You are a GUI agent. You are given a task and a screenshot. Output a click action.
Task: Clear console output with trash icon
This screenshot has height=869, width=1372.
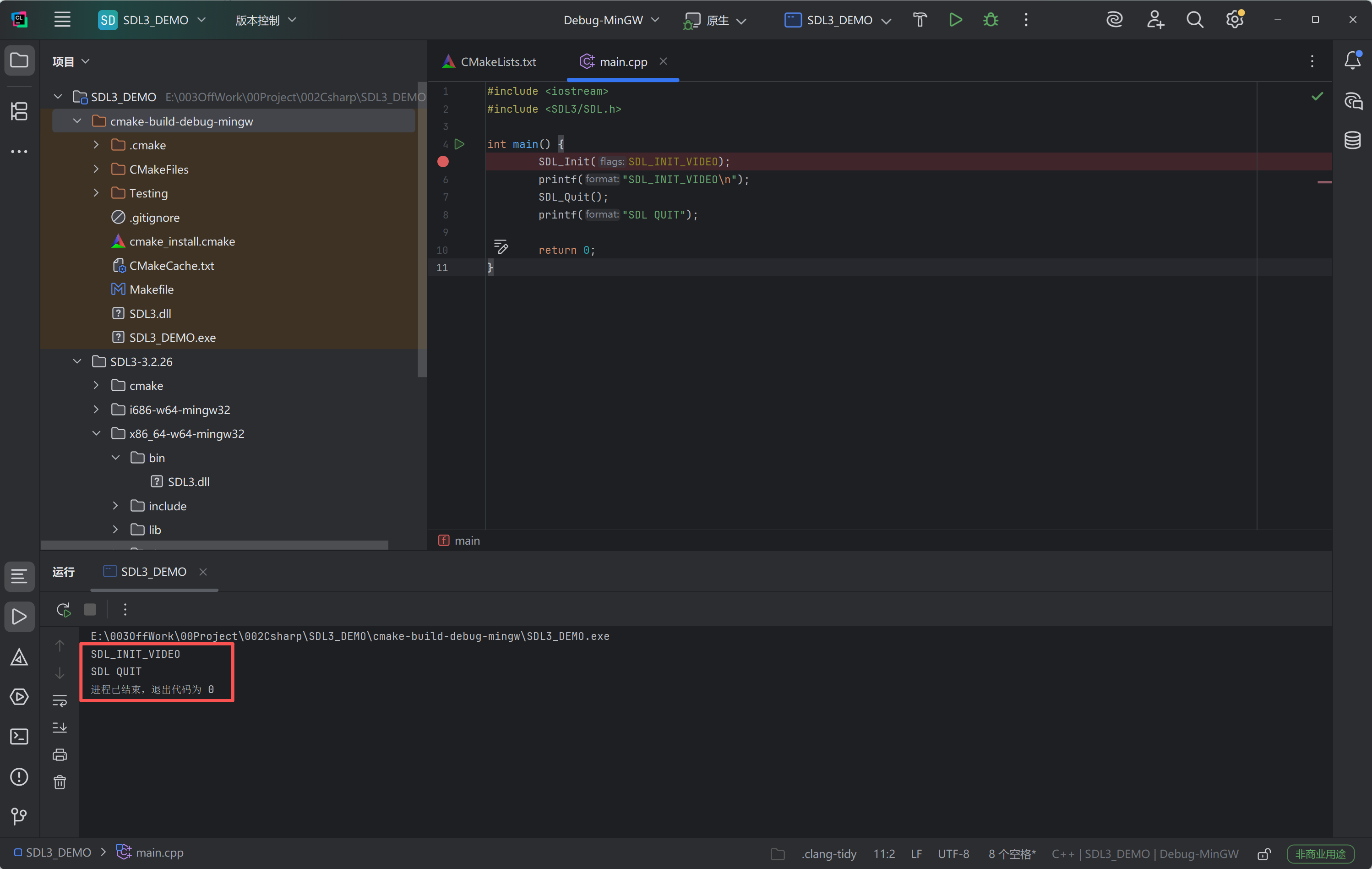(60, 782)
